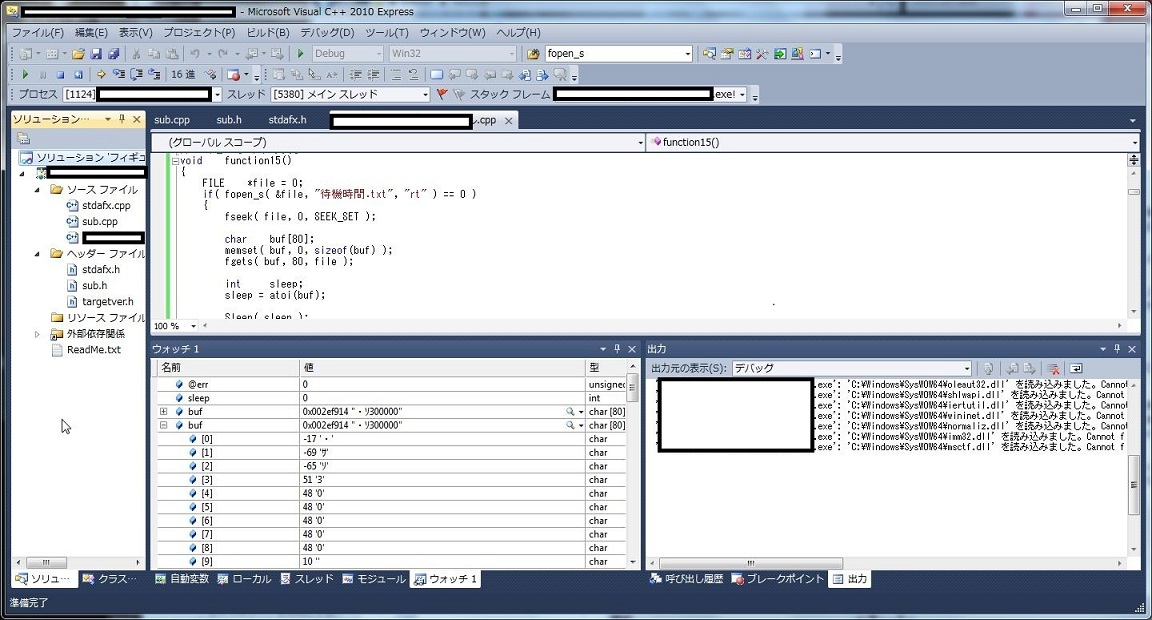
Task: Switch to the sub.cpp editor tab
Action: click(172, 120)
